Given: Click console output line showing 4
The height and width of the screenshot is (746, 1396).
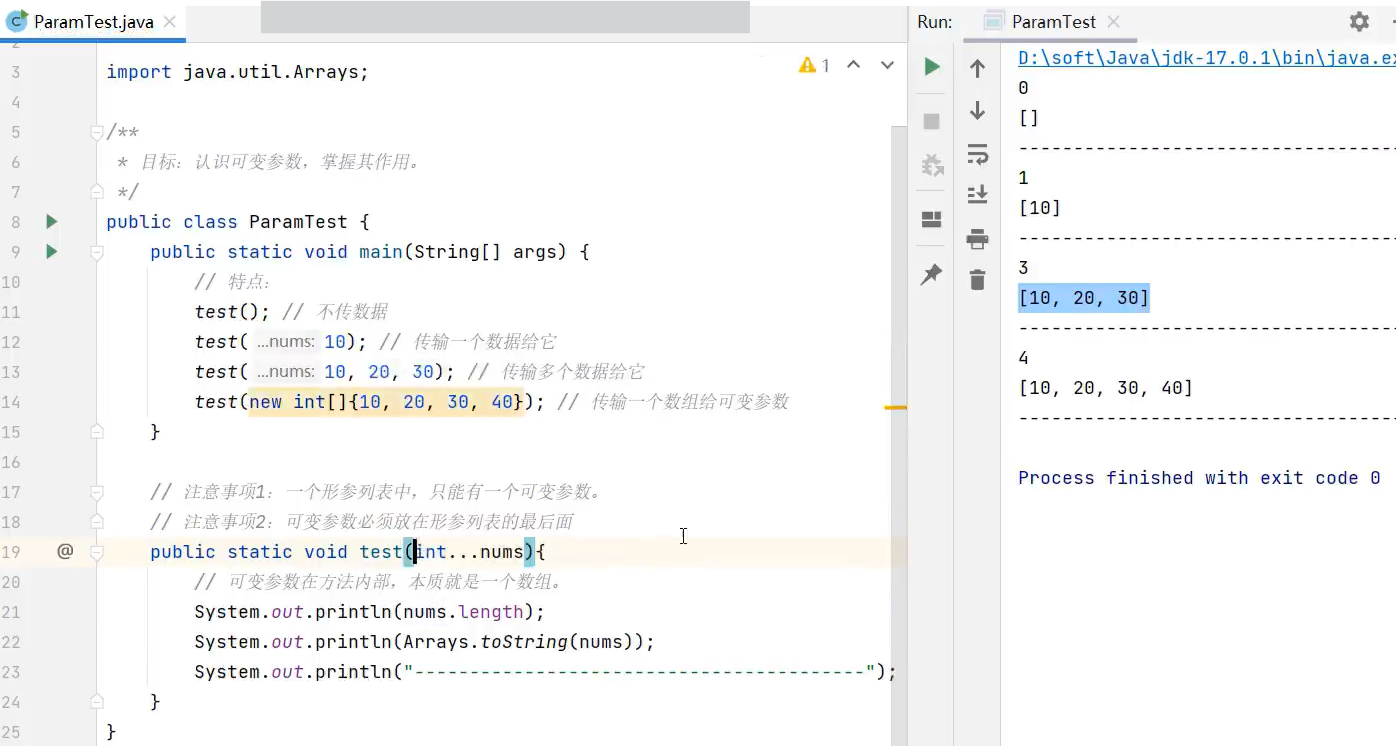Looking at the screenshot, I should click(1024, 358).
